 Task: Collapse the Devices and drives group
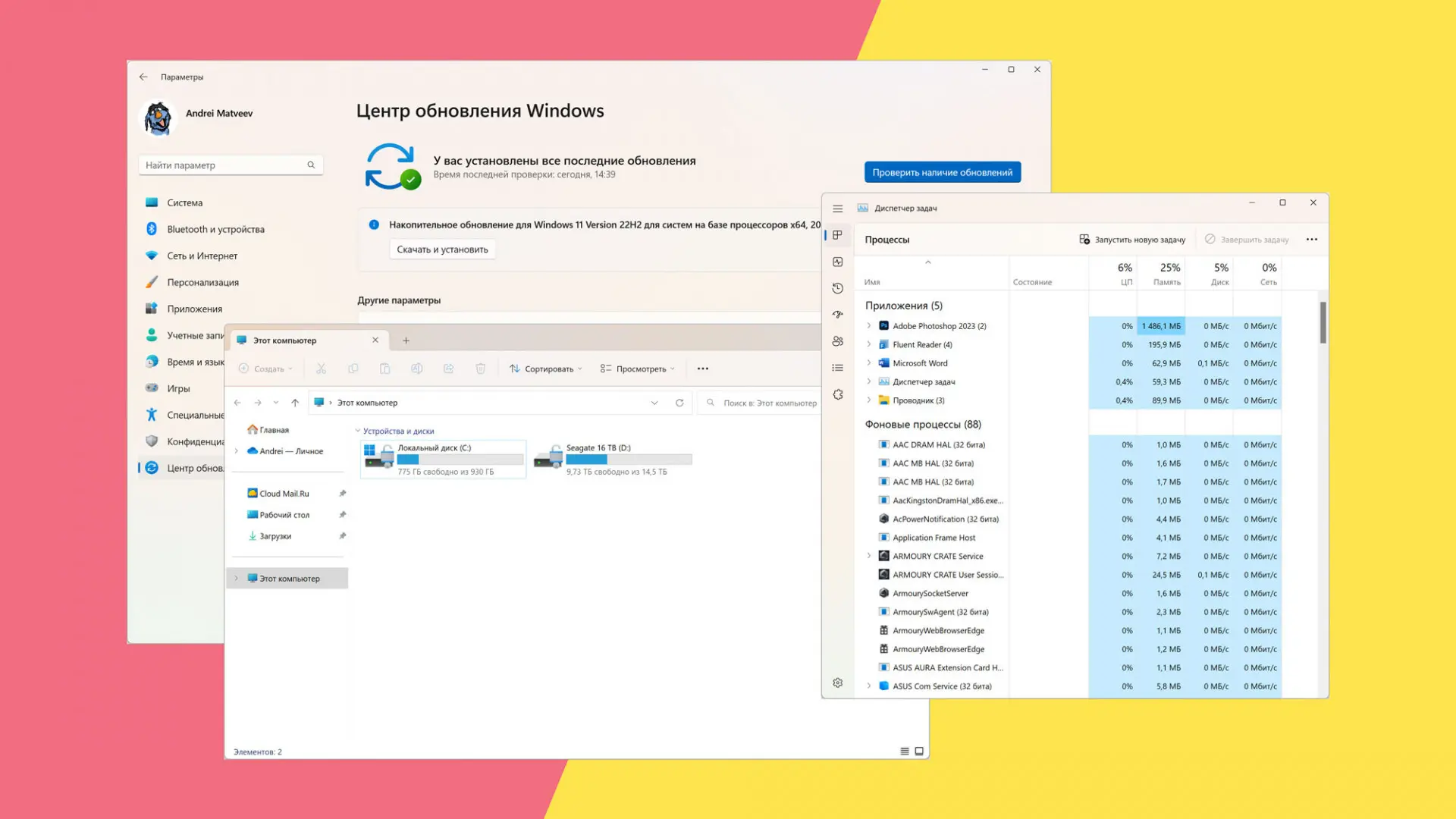(358, 431)
